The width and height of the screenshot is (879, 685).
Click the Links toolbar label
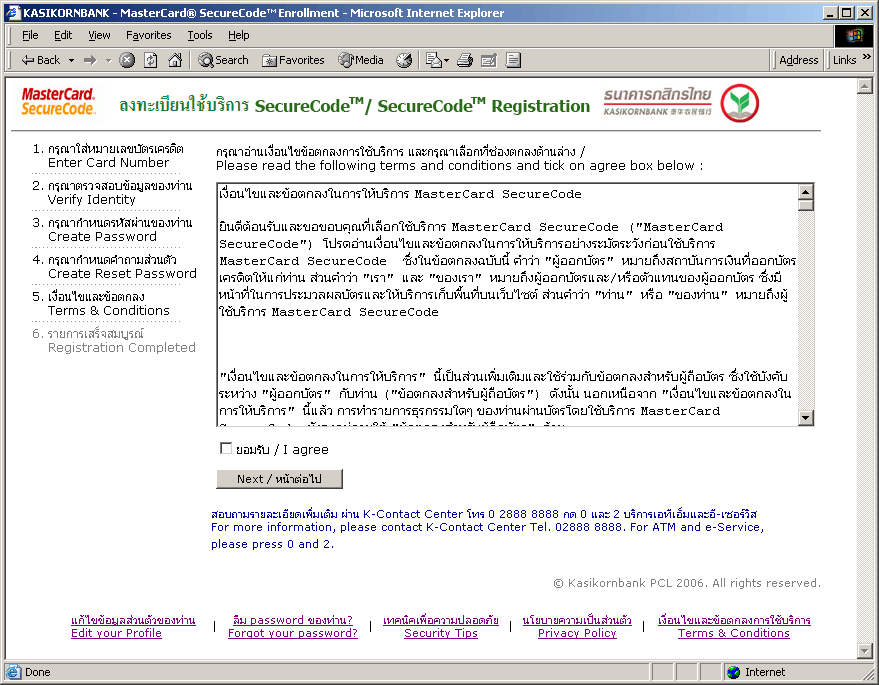pyautogui.click(x=844, y=60)
